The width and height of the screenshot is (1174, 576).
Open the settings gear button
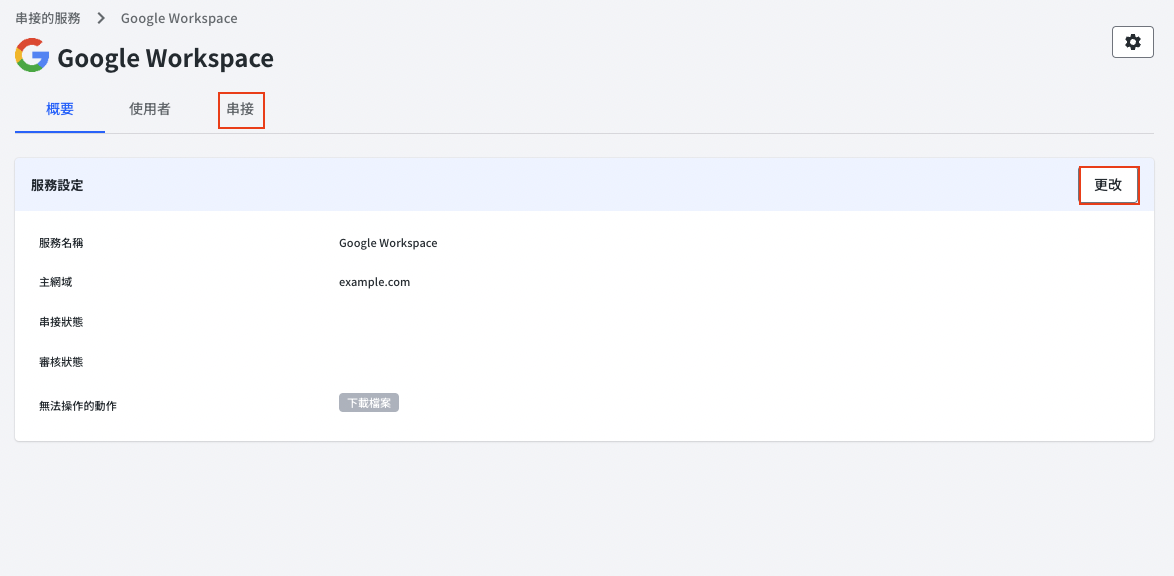[1133, 42]
